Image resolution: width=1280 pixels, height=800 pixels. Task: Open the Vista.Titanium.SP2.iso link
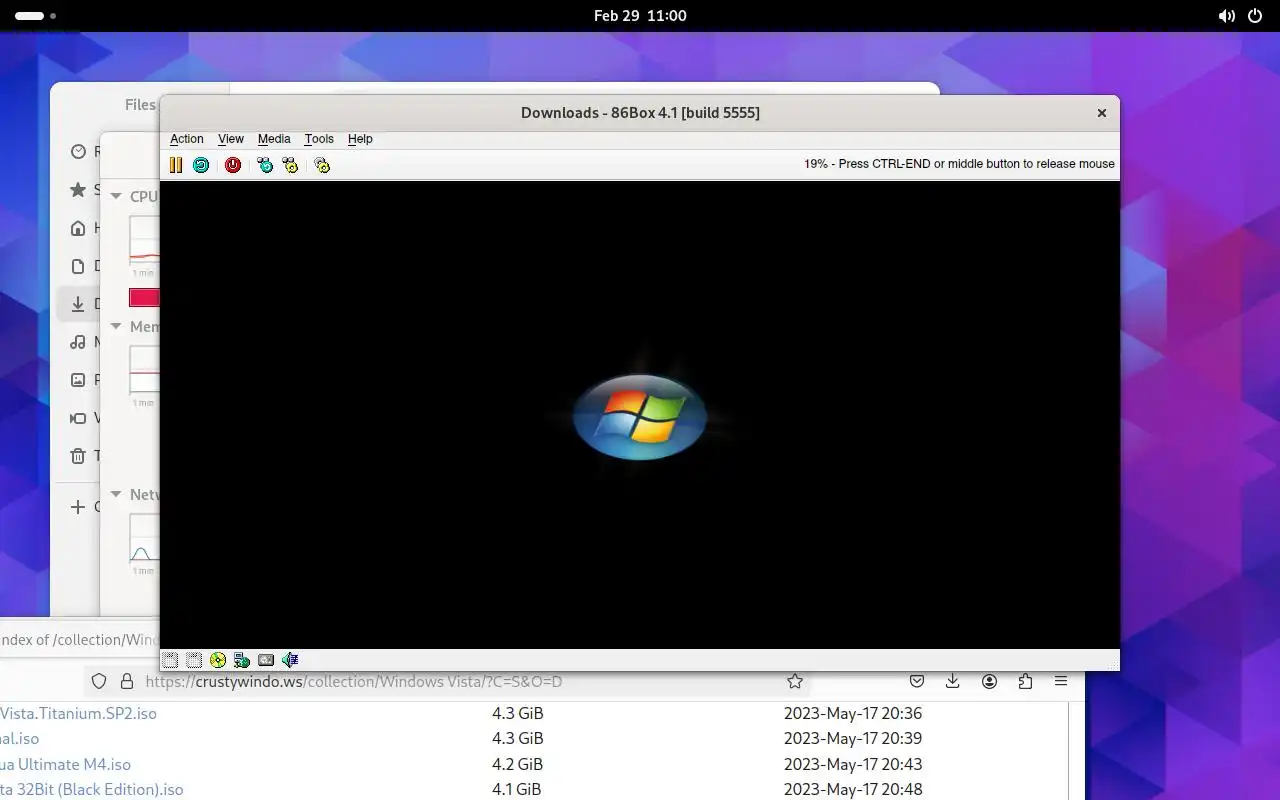[x=78, y=714]
